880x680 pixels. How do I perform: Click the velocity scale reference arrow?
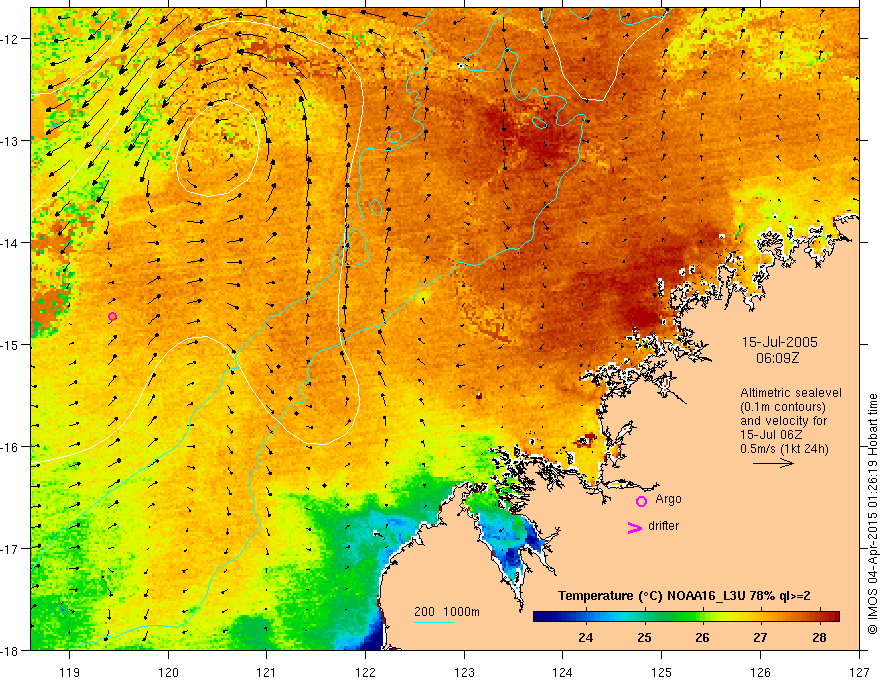pos(773,463)
